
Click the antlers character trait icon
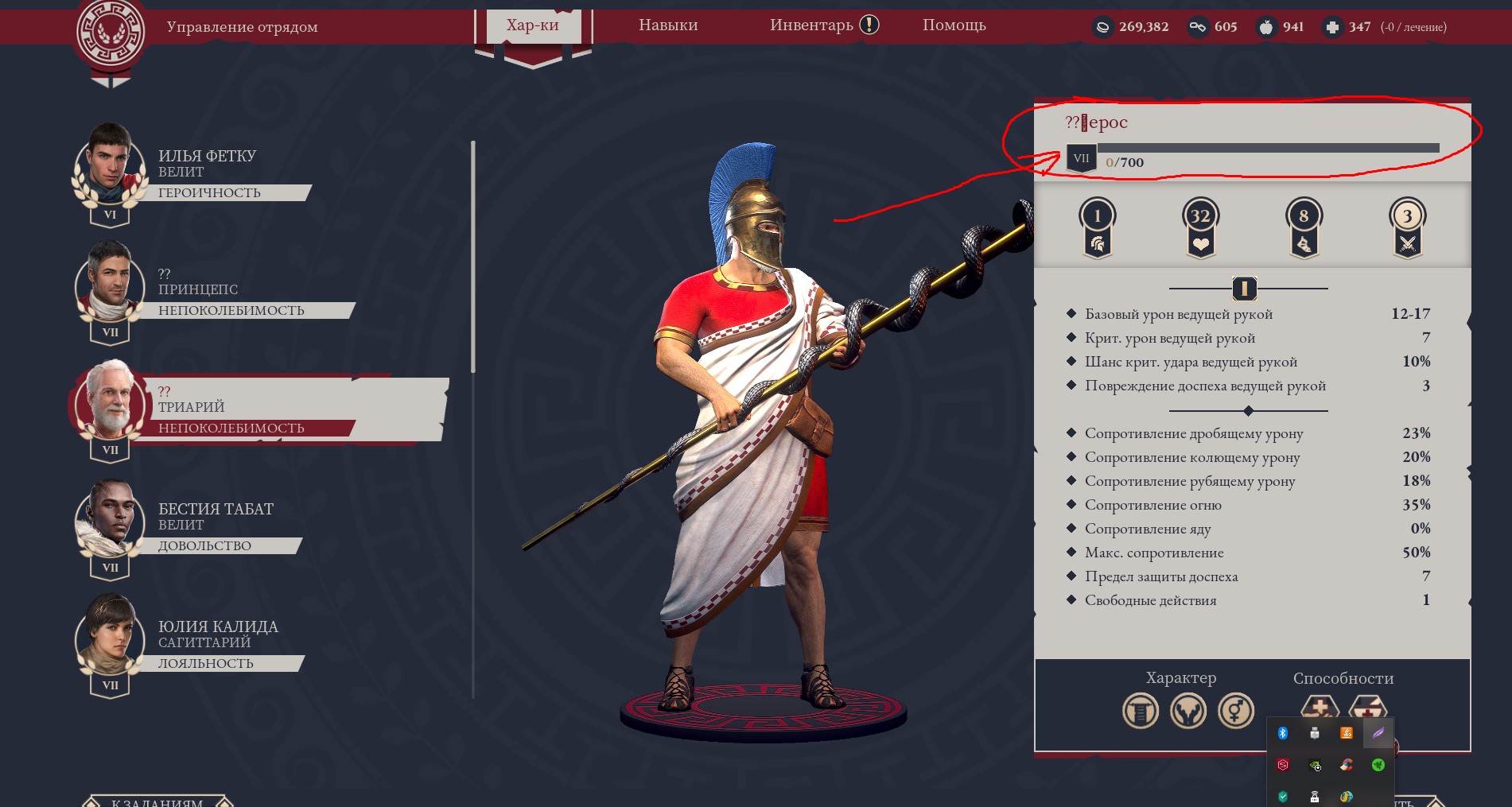(x=1187, y=711)
